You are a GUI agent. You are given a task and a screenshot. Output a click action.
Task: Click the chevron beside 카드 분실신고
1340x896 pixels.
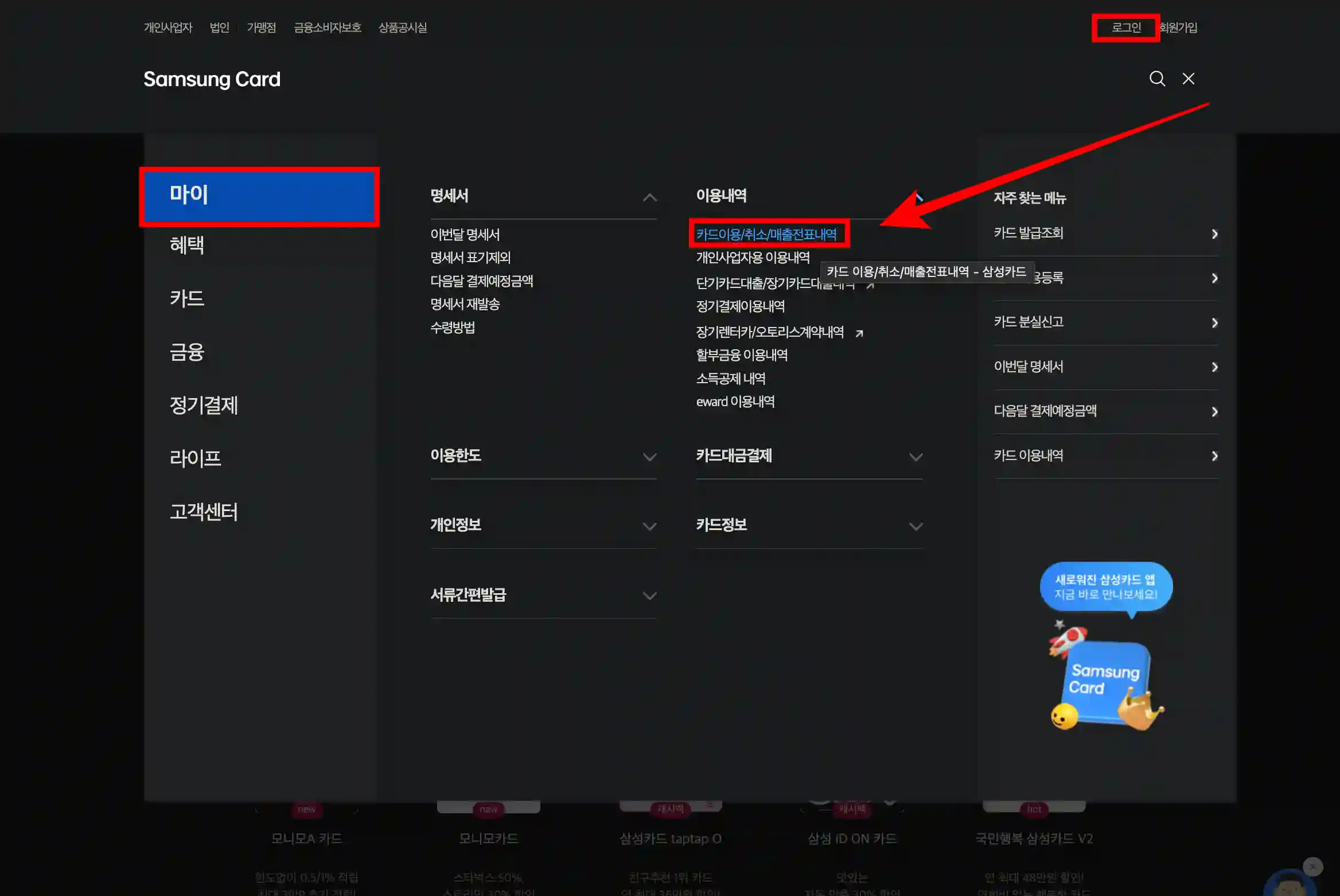(x=1214, y=323)
